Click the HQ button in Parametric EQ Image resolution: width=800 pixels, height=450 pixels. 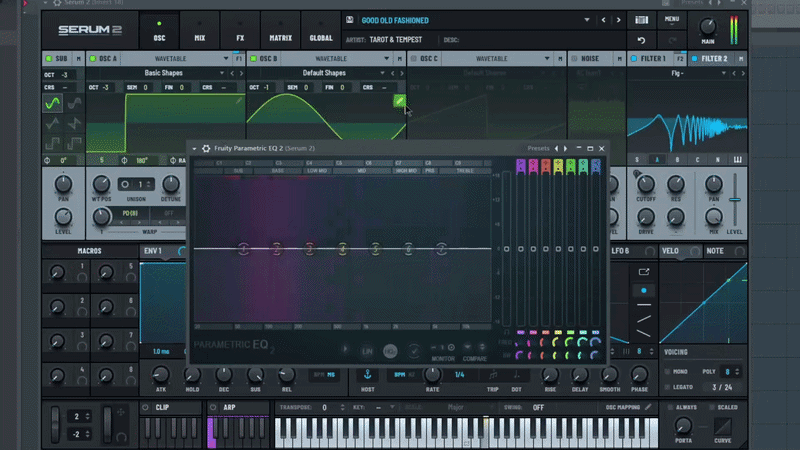[389, 351]
